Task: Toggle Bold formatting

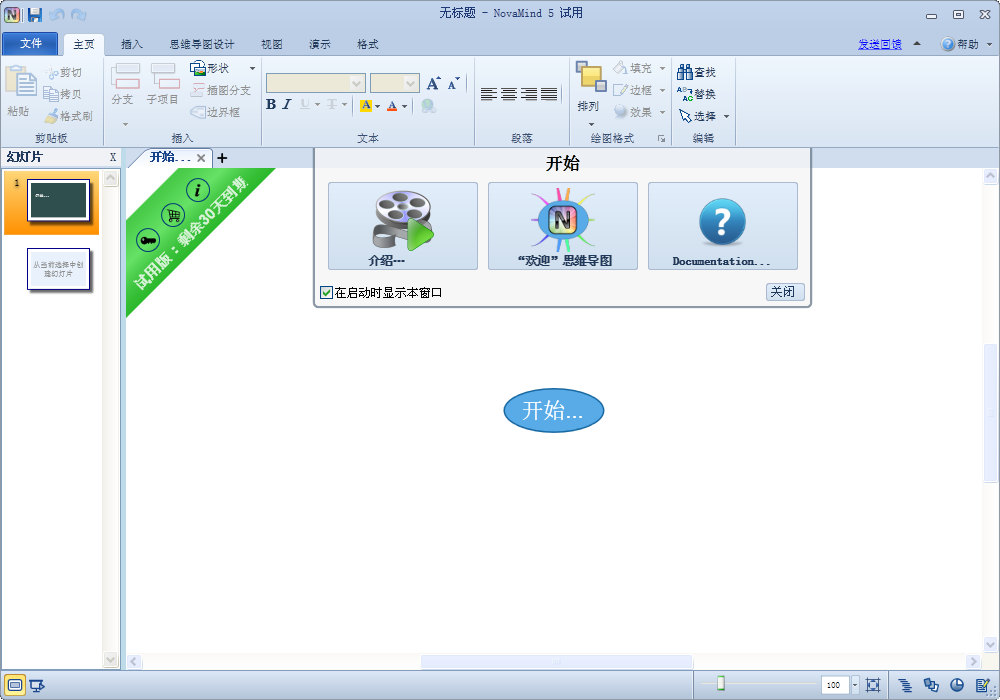Action: [x=271, y=105]
